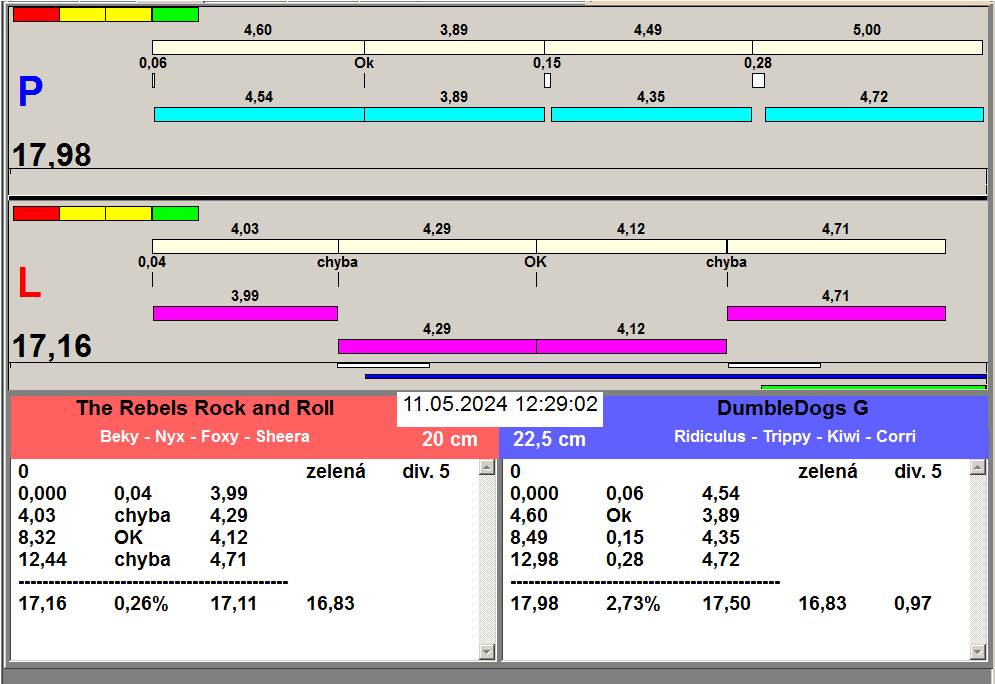Click the 0,97 value in the DumbleDogs list
The height and width of the screenshot is (684, 995).
point(913,603)
